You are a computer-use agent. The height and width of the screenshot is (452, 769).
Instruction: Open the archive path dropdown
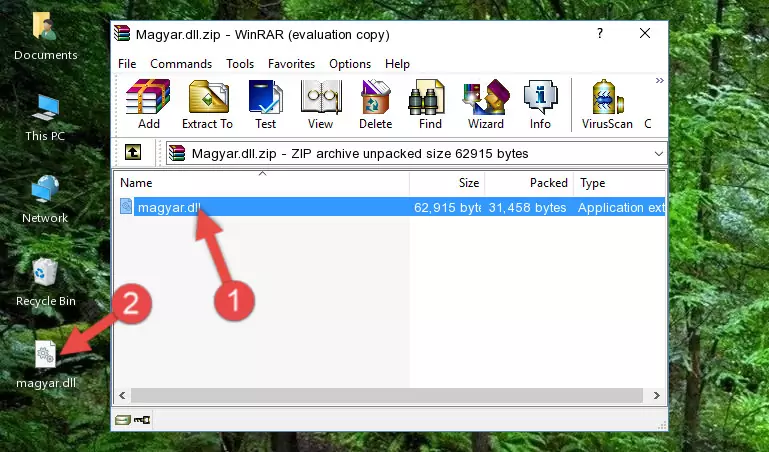click(659, 153)
